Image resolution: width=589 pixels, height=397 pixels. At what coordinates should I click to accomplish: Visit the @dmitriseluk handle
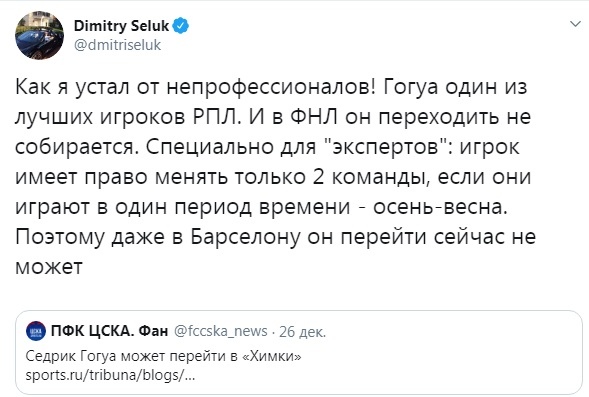[x=118, y=45]
